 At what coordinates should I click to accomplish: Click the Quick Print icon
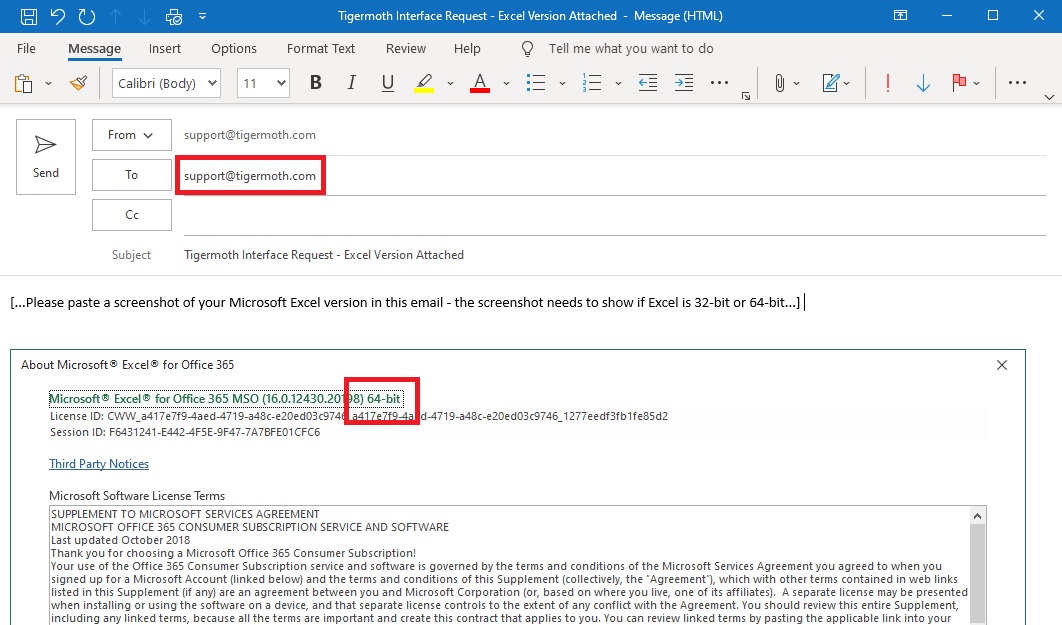click(x=173, y=16)
